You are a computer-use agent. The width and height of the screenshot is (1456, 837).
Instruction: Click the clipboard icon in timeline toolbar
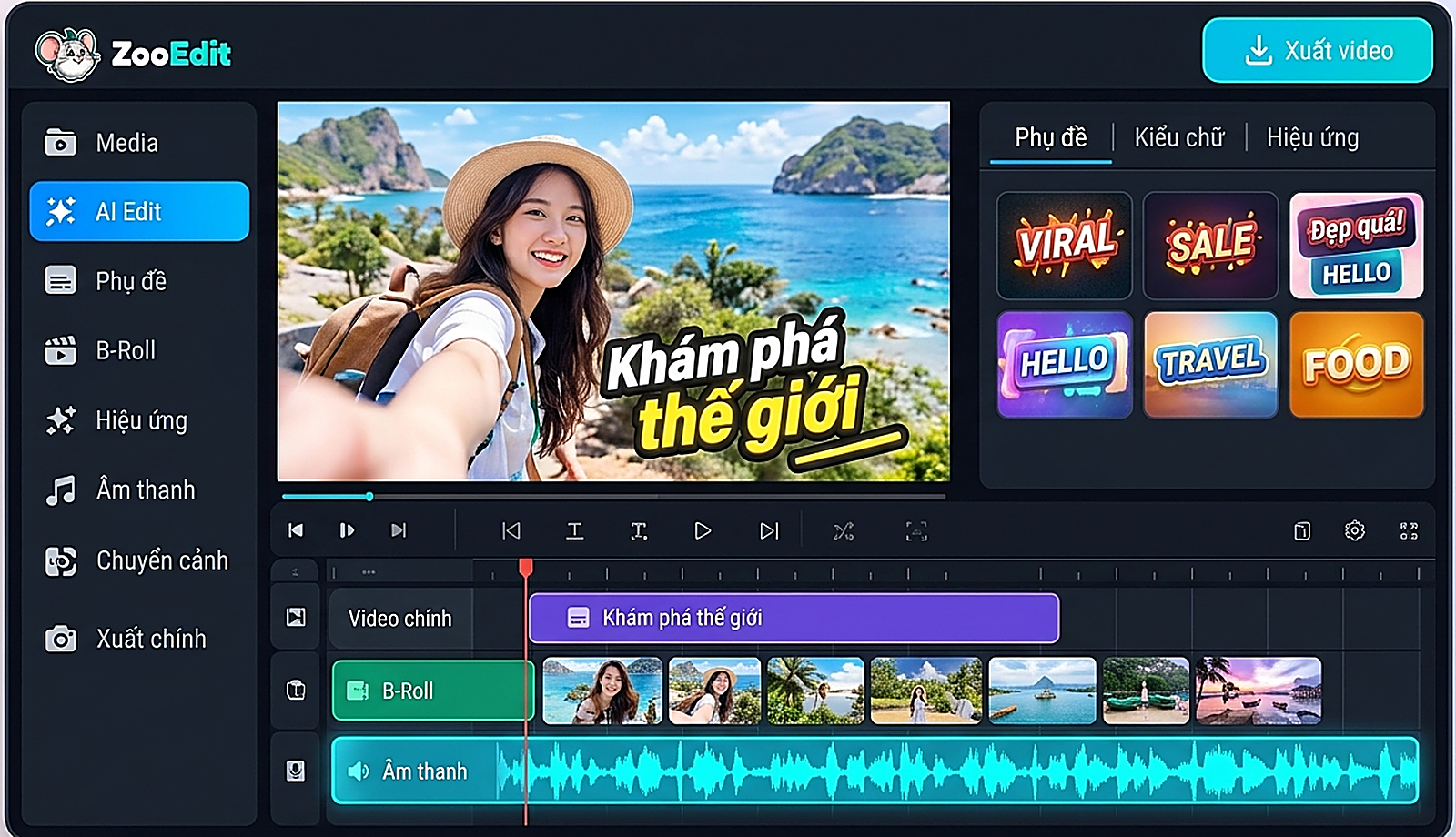click(1302, 530)
